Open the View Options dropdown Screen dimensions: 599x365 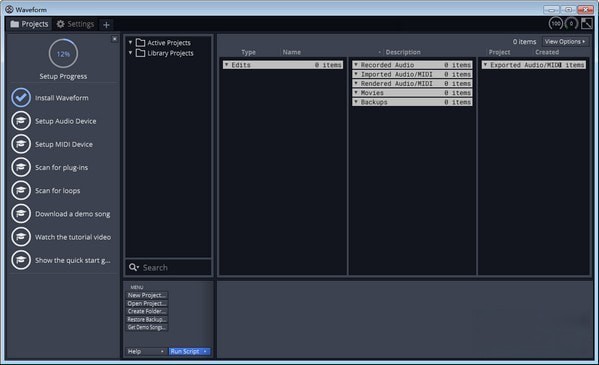[565, 41]
